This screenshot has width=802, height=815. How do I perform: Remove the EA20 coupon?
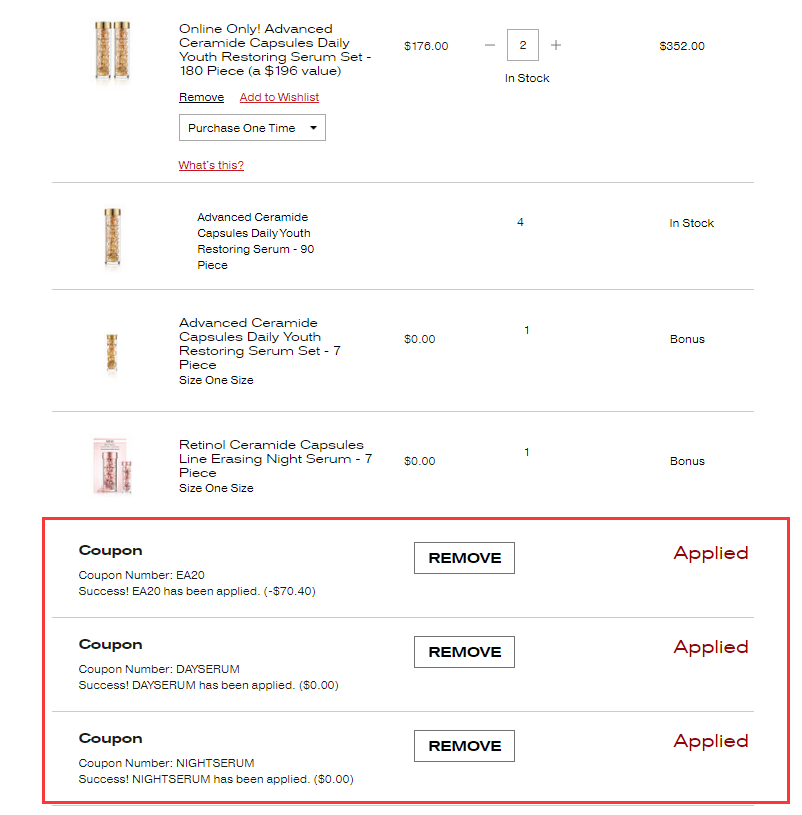pos(464,558)
